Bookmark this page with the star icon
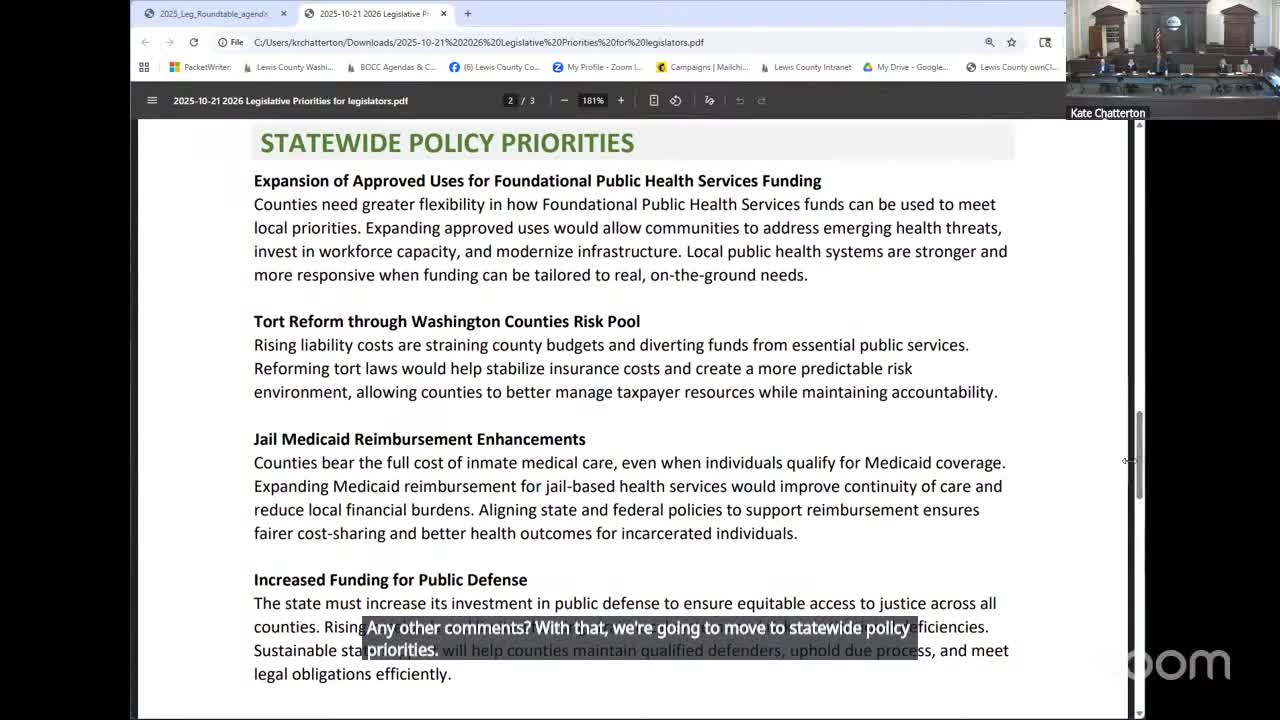Viewport: 1280px width, 720px height. point(1011,42)
